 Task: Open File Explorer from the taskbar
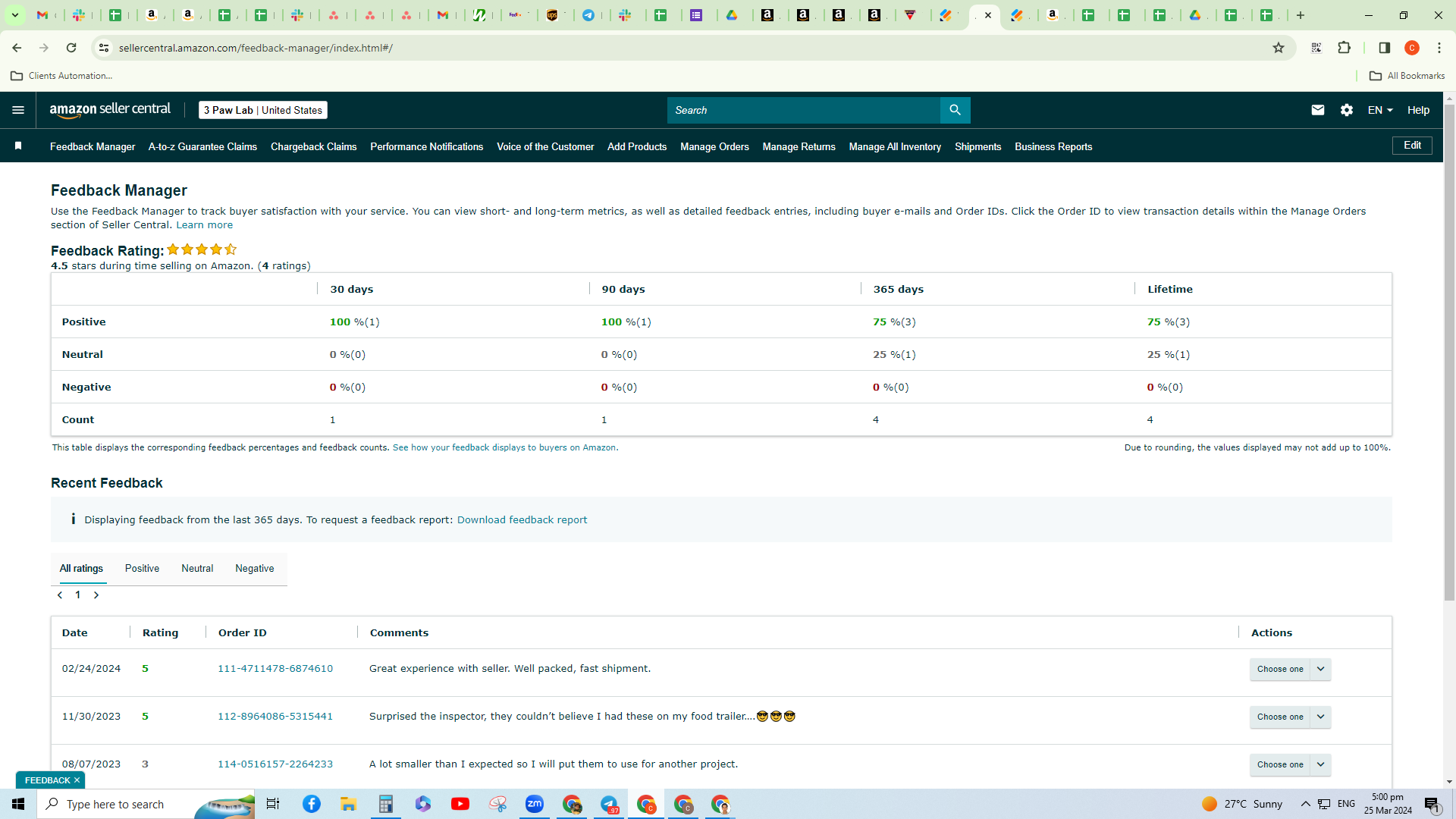click(x=348, y=804)
